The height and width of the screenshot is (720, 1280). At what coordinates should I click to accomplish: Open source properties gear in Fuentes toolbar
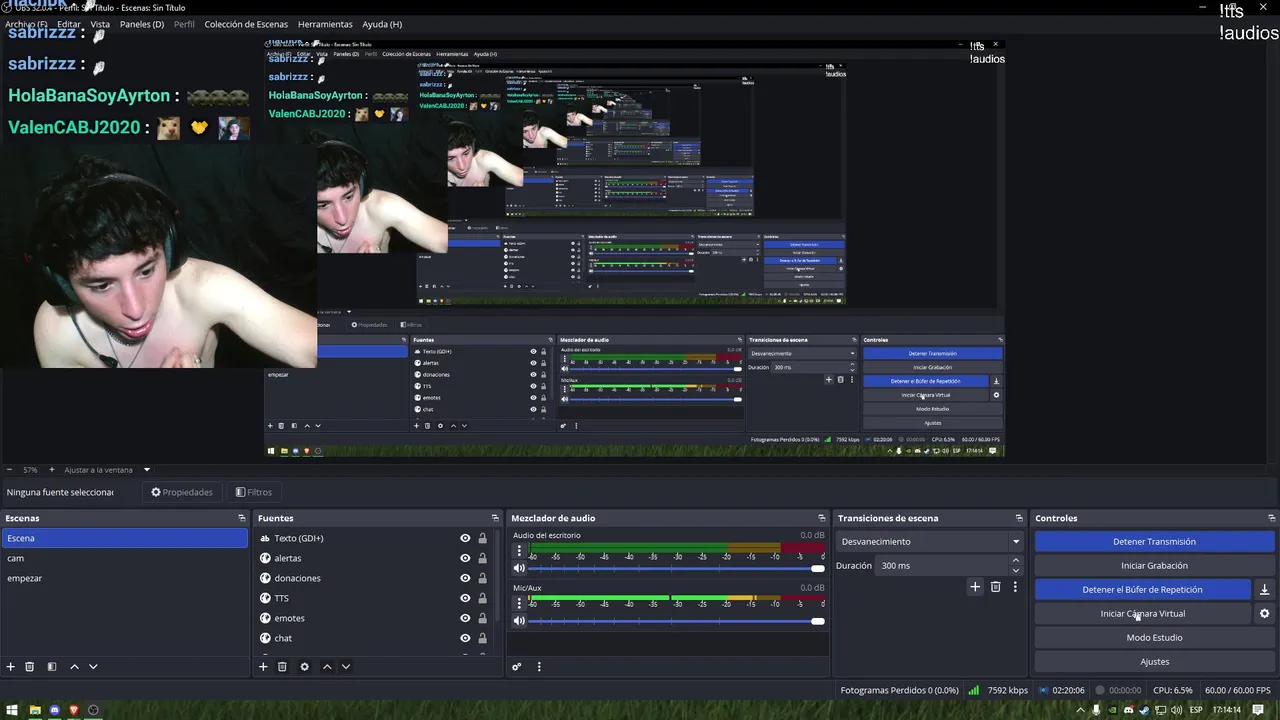pyautogui.click(x=305, y=667)
